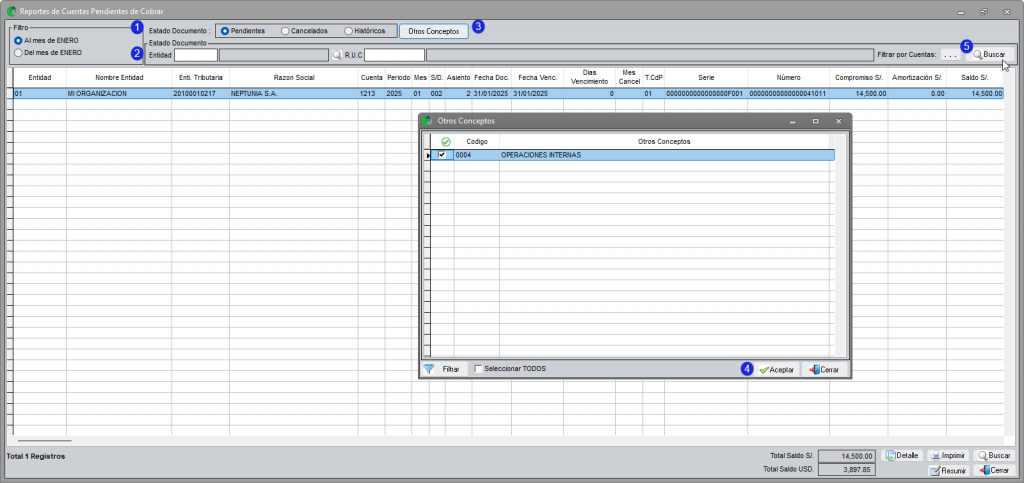
Task: Click the entity lookup magnifier icon
Action: click(x=337, y=55)
